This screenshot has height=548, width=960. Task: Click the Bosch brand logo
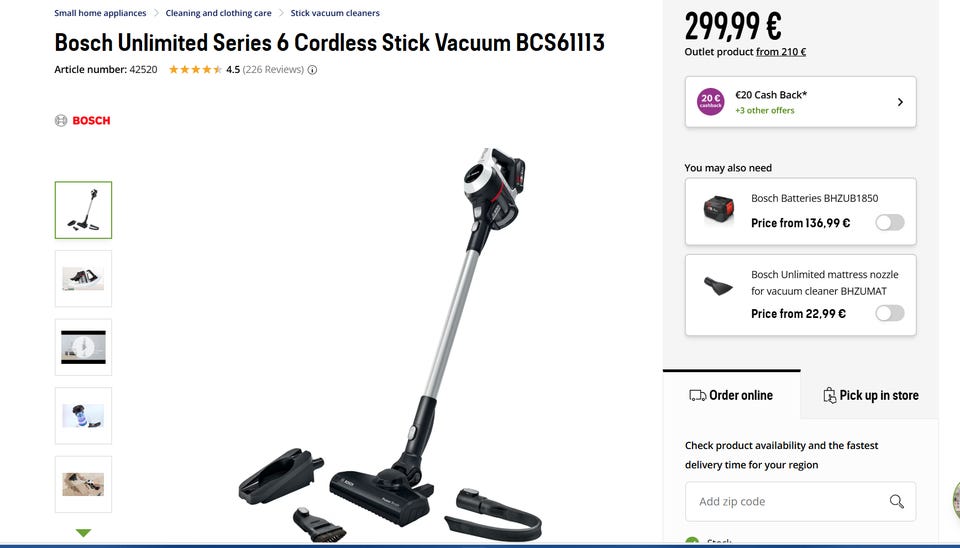83,121
